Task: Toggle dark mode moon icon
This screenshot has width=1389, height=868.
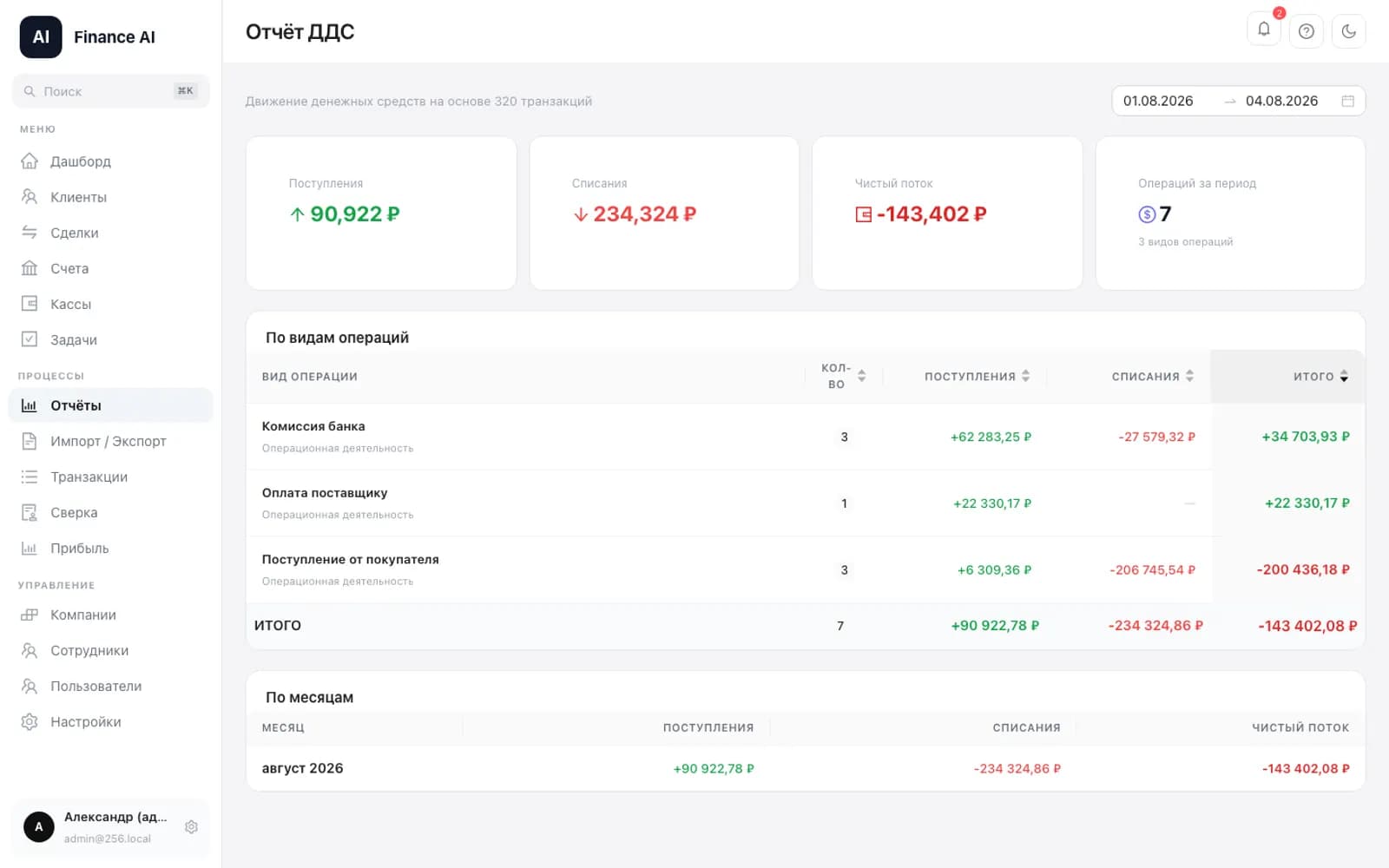Action: click(x=1349, y=31)
